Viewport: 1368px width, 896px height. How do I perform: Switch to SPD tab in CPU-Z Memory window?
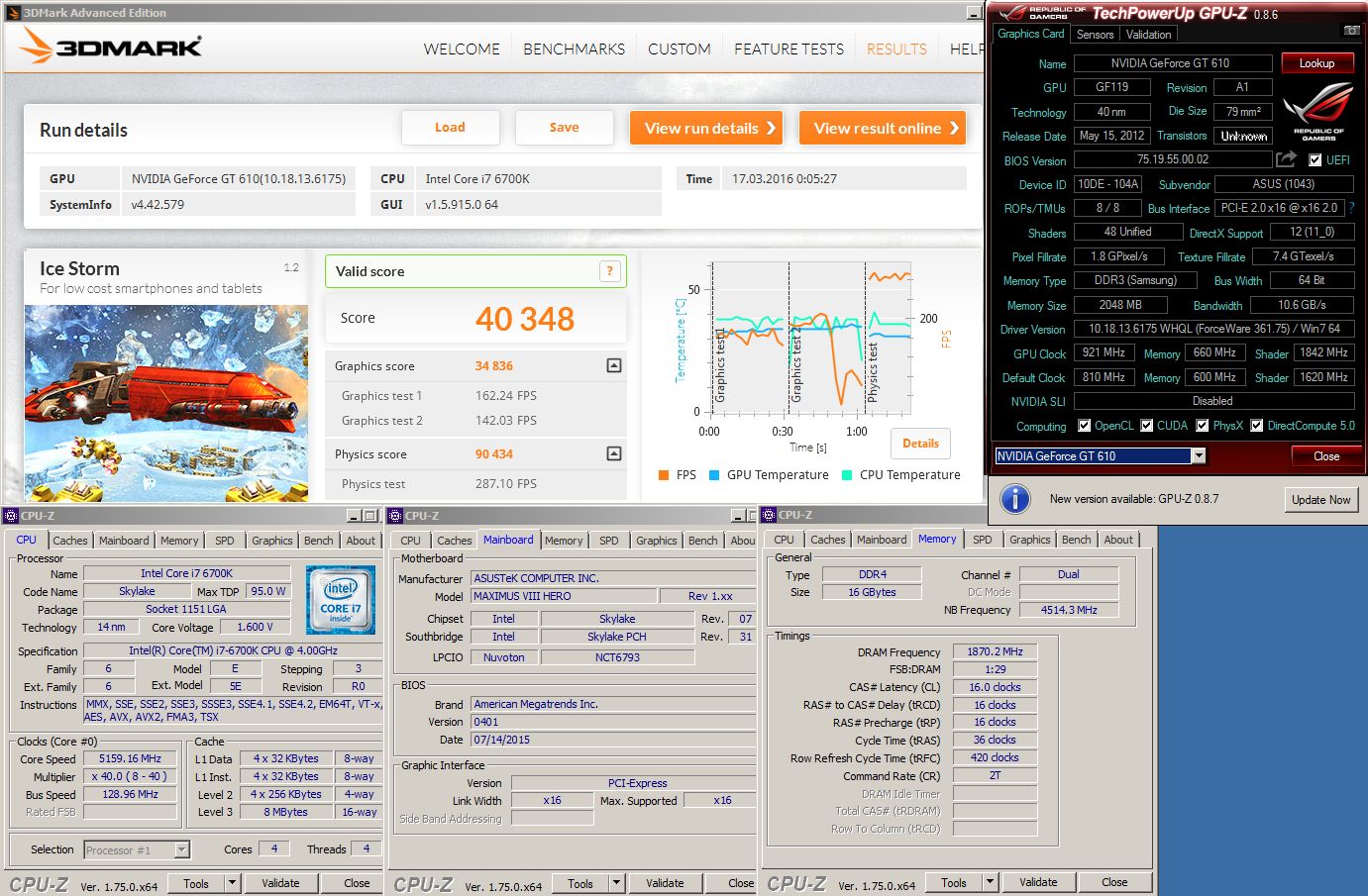982,540
